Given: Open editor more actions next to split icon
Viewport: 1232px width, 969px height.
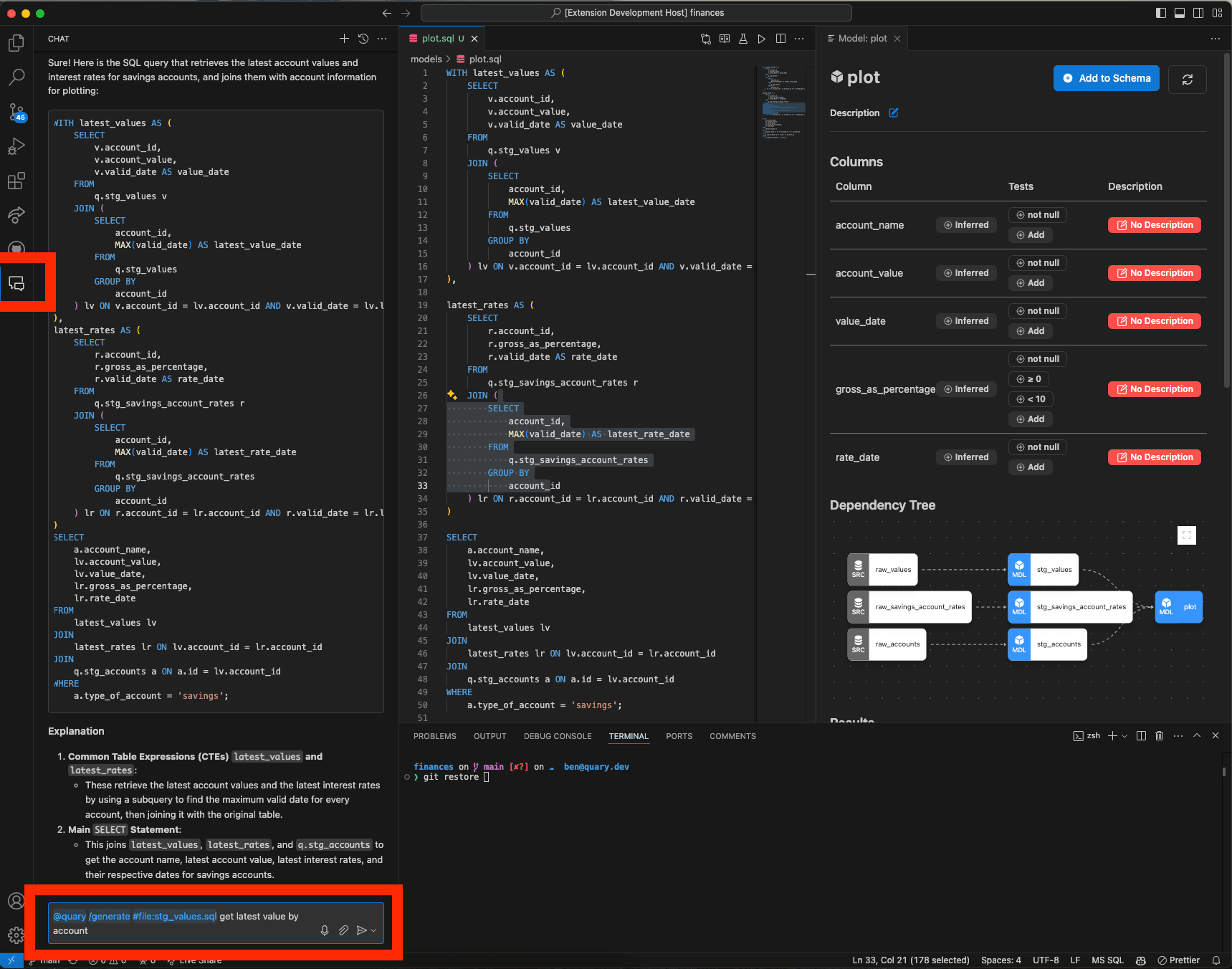Looking at the screenshot, I should [x=799, y=39].
